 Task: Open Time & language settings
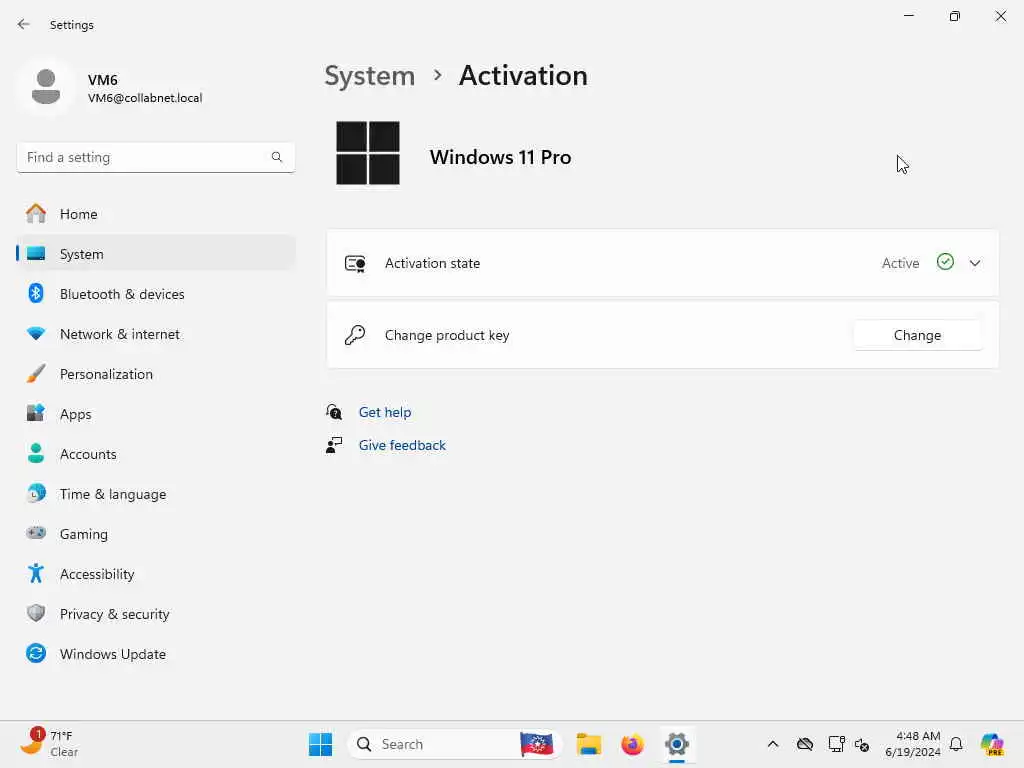[x=155, y=494]
